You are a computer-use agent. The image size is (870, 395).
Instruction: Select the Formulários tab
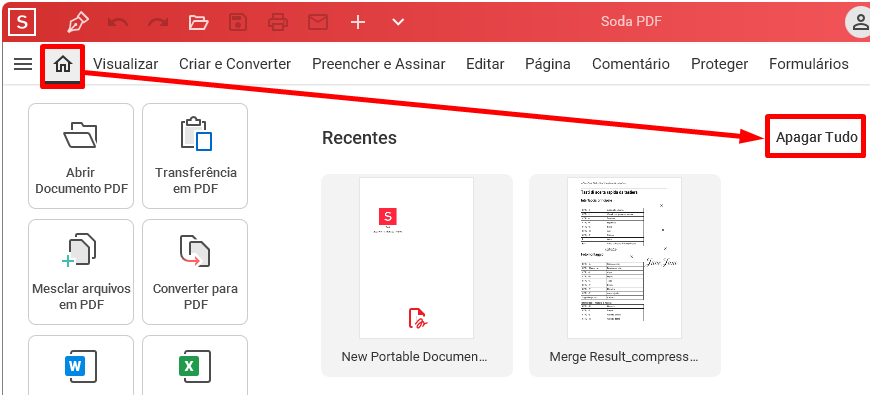click(808, 64)
